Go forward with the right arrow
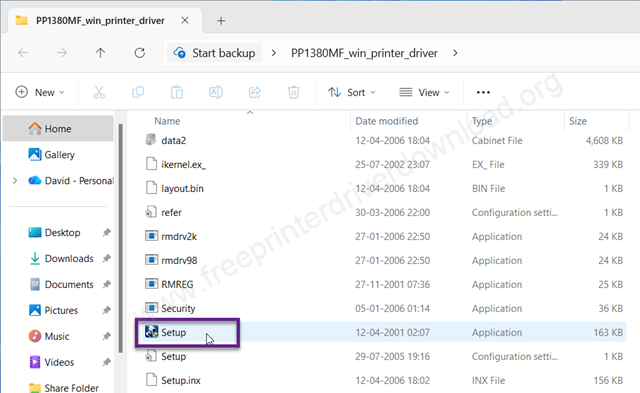The width and height of the screenshot is (640, 393). pyautogui.click(x=62, y=53)
